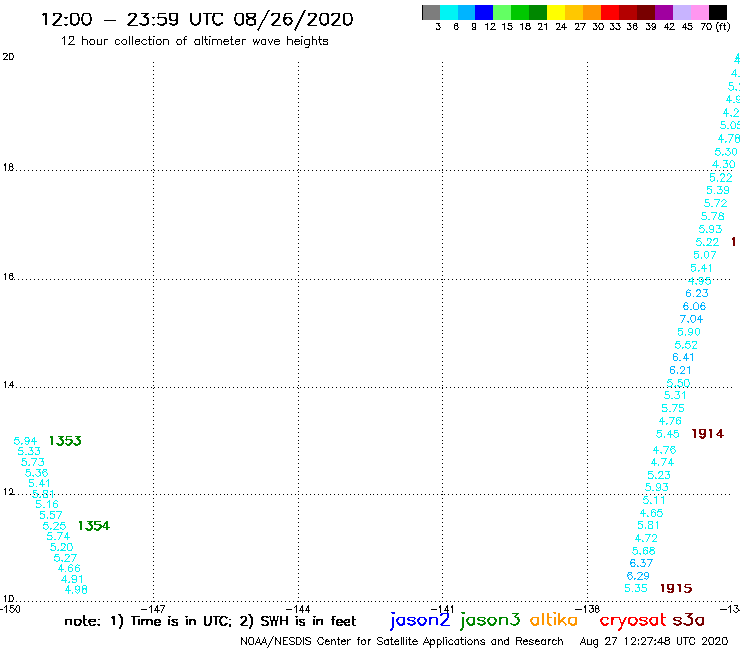Image resolution: width=740 pixels, height=650 pixels.
Task: Click the 6.21 wave height reading
Action: (x=680, y=371)
